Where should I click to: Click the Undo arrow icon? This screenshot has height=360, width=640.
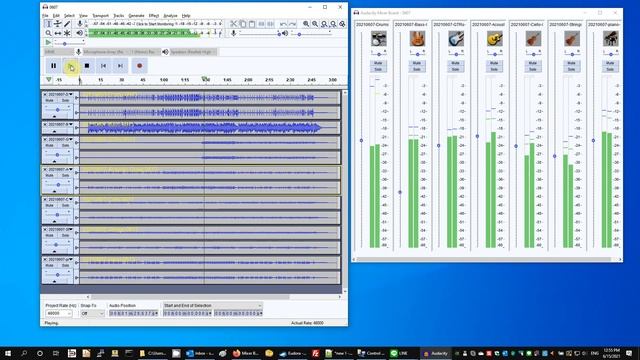pos(283,24)
